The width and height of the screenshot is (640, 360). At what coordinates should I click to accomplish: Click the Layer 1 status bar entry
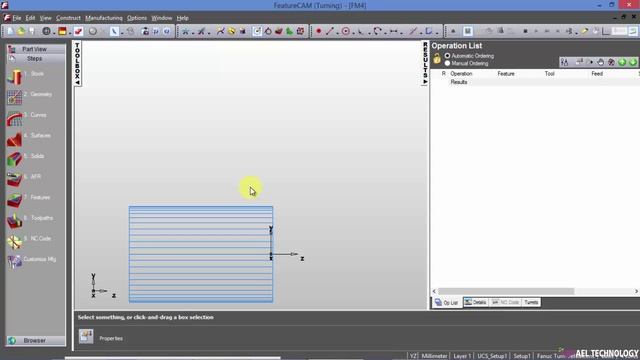click(462, 356)
